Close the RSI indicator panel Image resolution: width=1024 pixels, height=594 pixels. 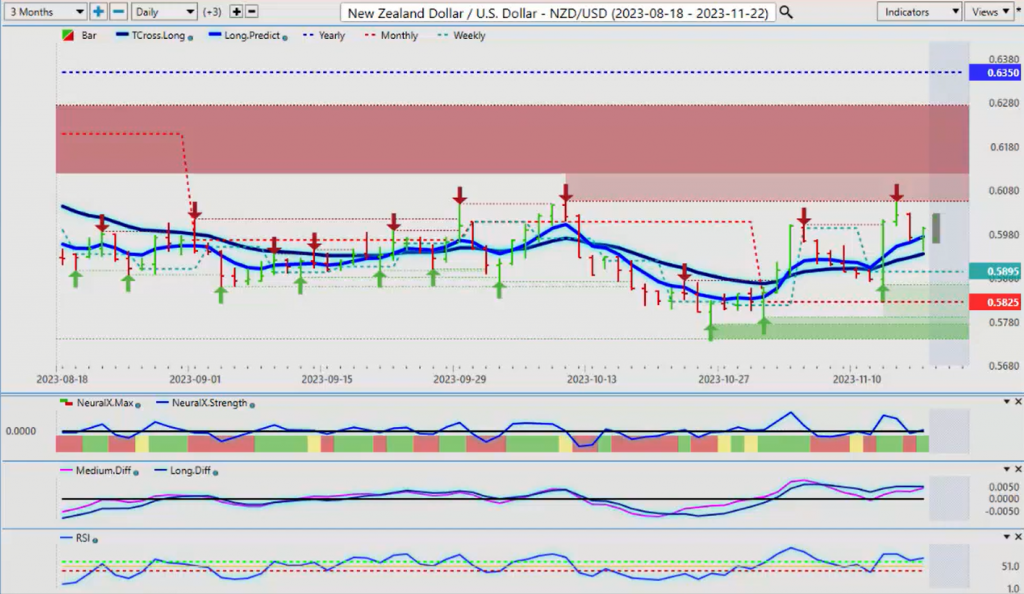(x=1017, y=537)
